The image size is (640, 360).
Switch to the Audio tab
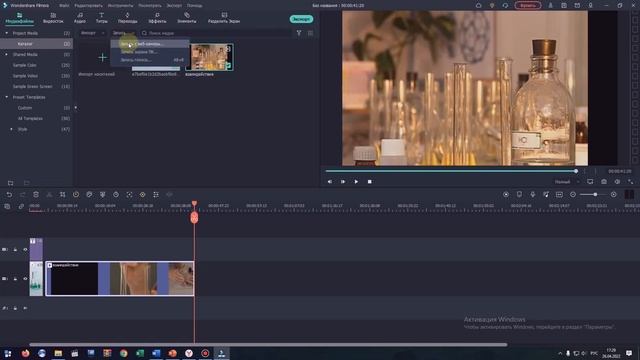pyautogui.click(x=80, y=18)
